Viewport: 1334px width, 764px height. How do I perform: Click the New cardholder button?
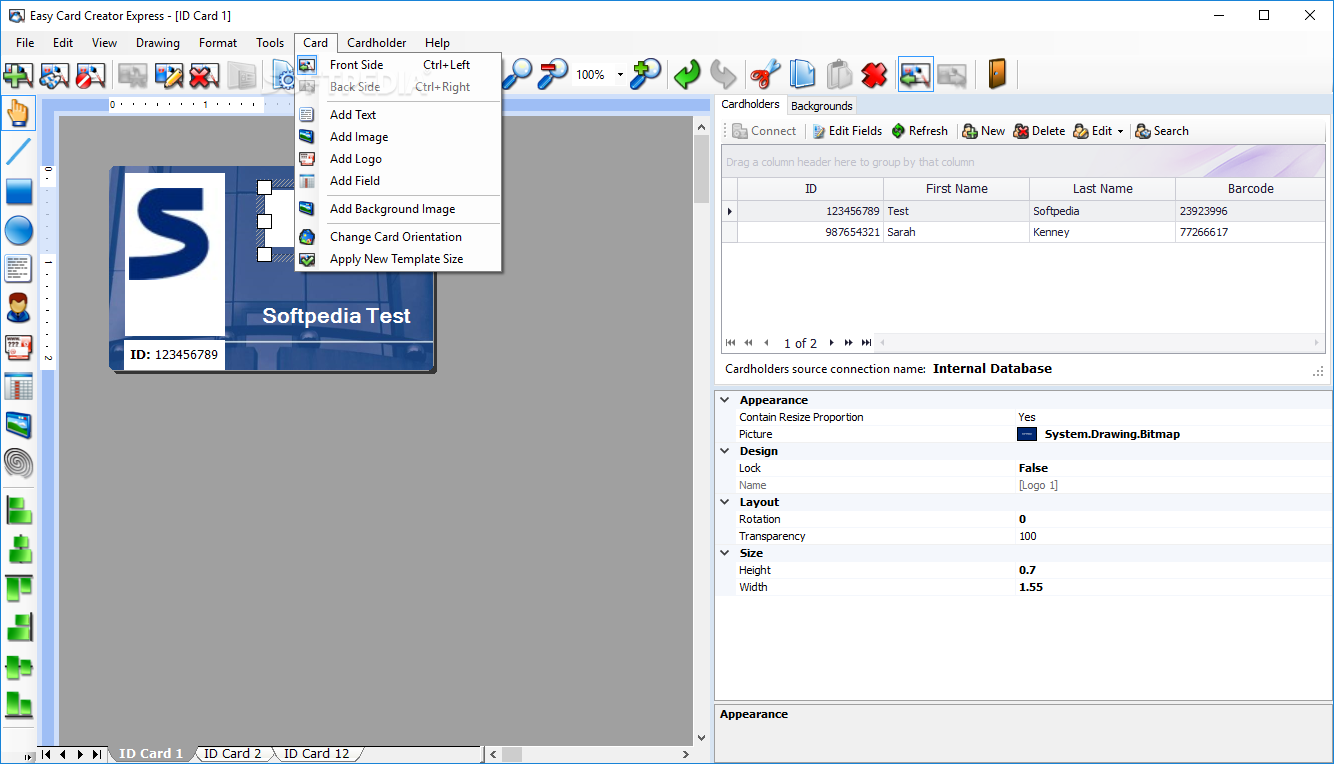[x=983, y=131]
